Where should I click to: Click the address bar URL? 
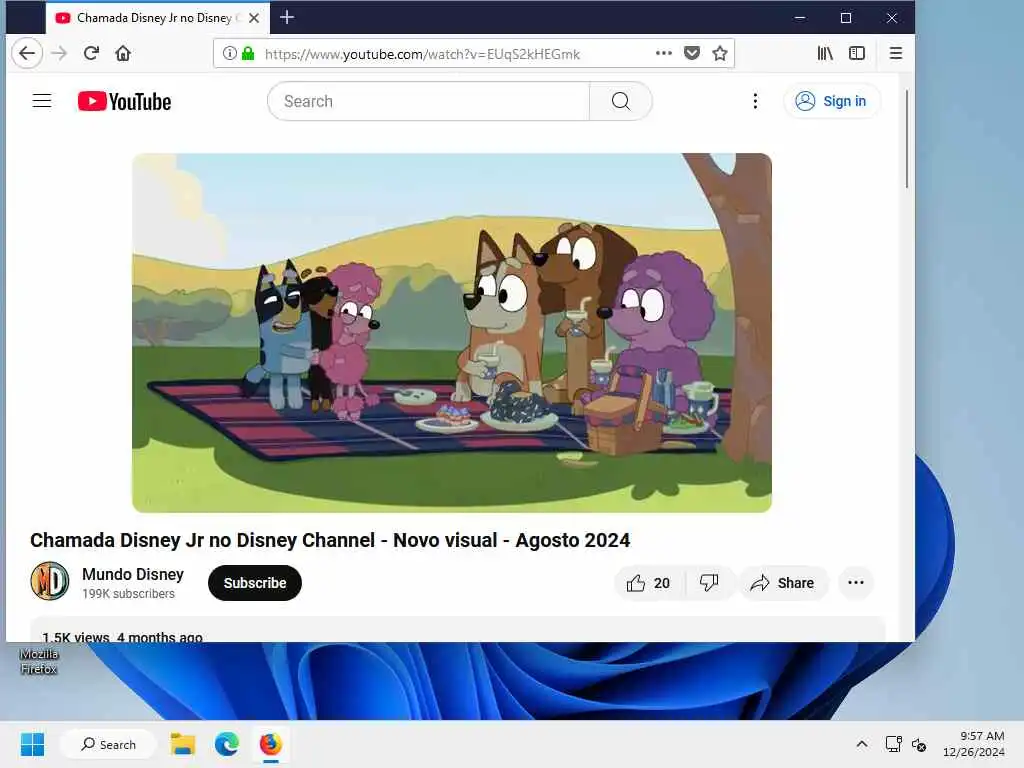(x=422, y=54)
